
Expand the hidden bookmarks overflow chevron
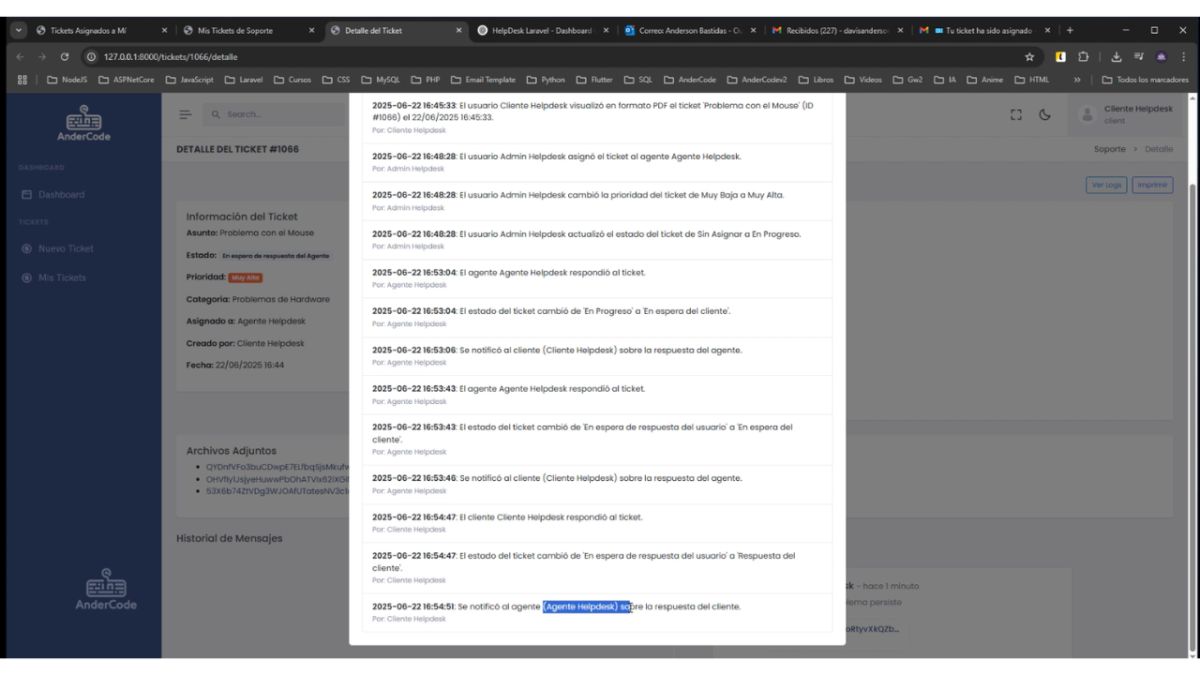click(1077, 80)
